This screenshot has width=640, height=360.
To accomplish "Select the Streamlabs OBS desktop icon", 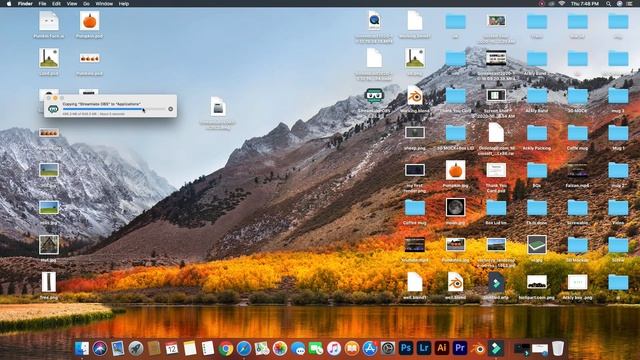I will coord(374,96).
